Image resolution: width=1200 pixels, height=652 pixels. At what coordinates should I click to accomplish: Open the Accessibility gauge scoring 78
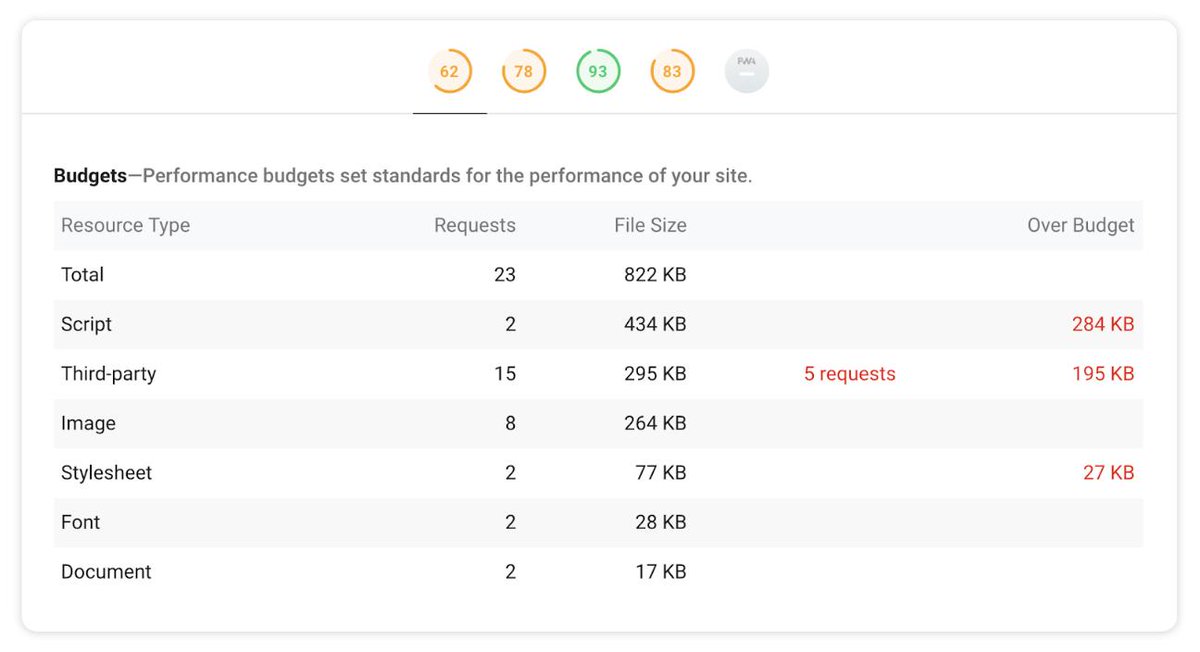[523, 71]
